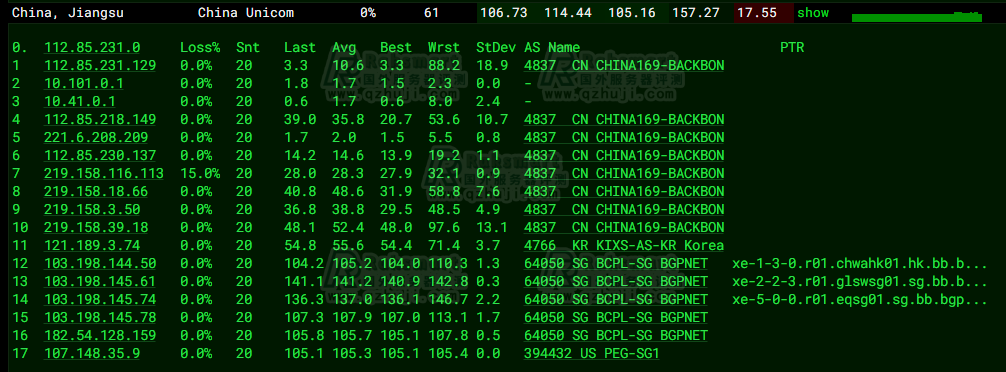Click address 103.198.145.61
Image resolution: width=1006 pixels, height=372 pixels.
[100, 281]
